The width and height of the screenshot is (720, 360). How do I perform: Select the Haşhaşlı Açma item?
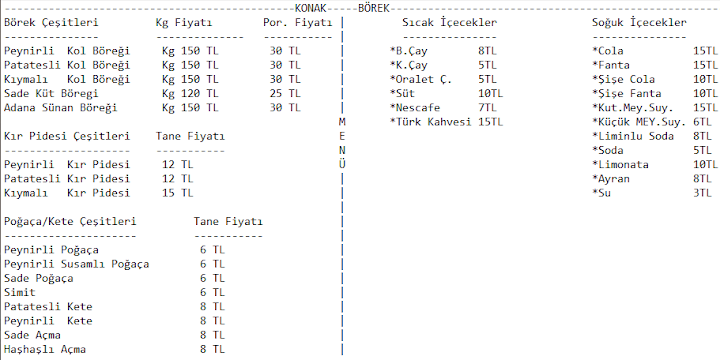(x=45, y=349)
